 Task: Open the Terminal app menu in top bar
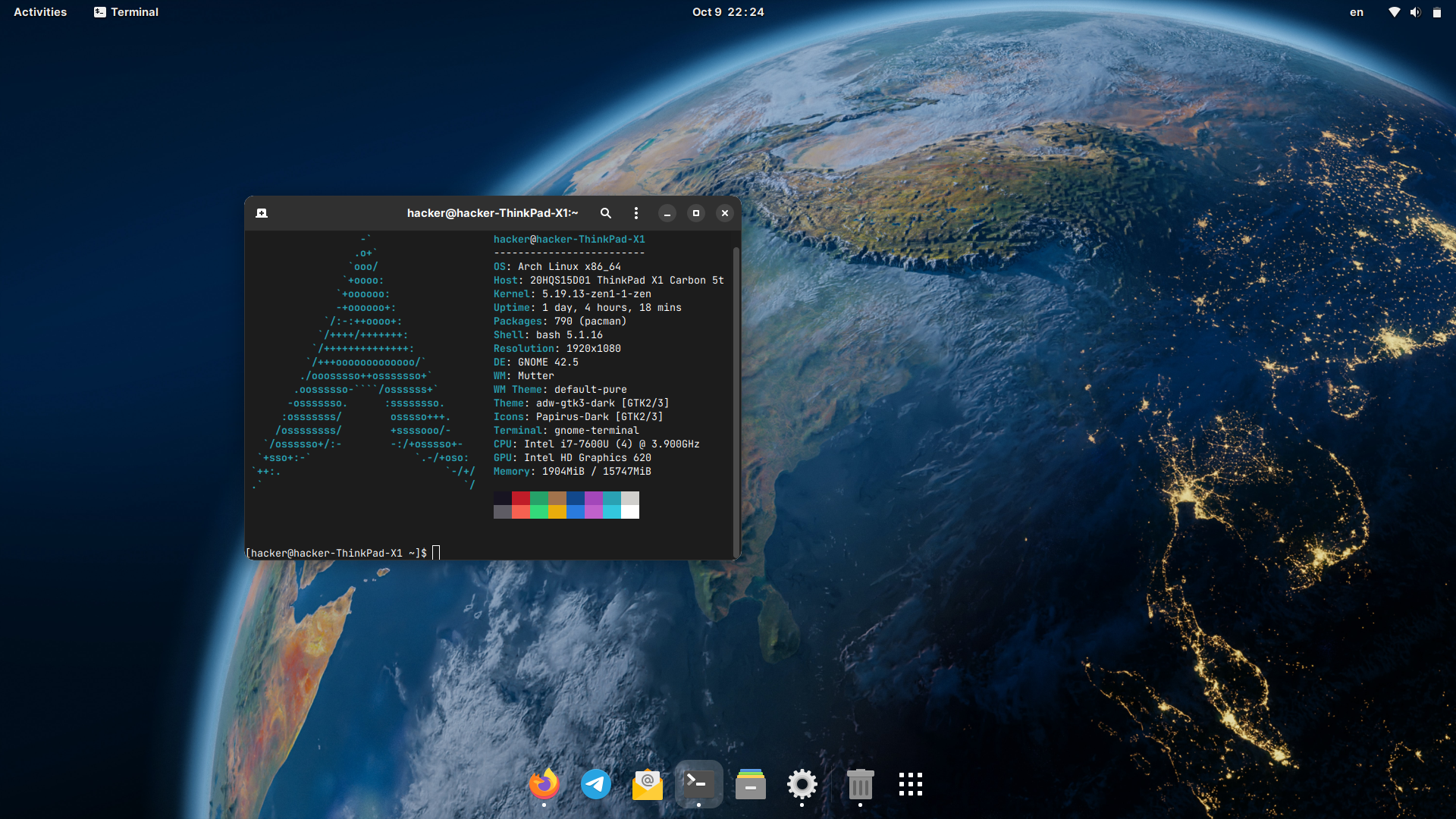point(126,12)
